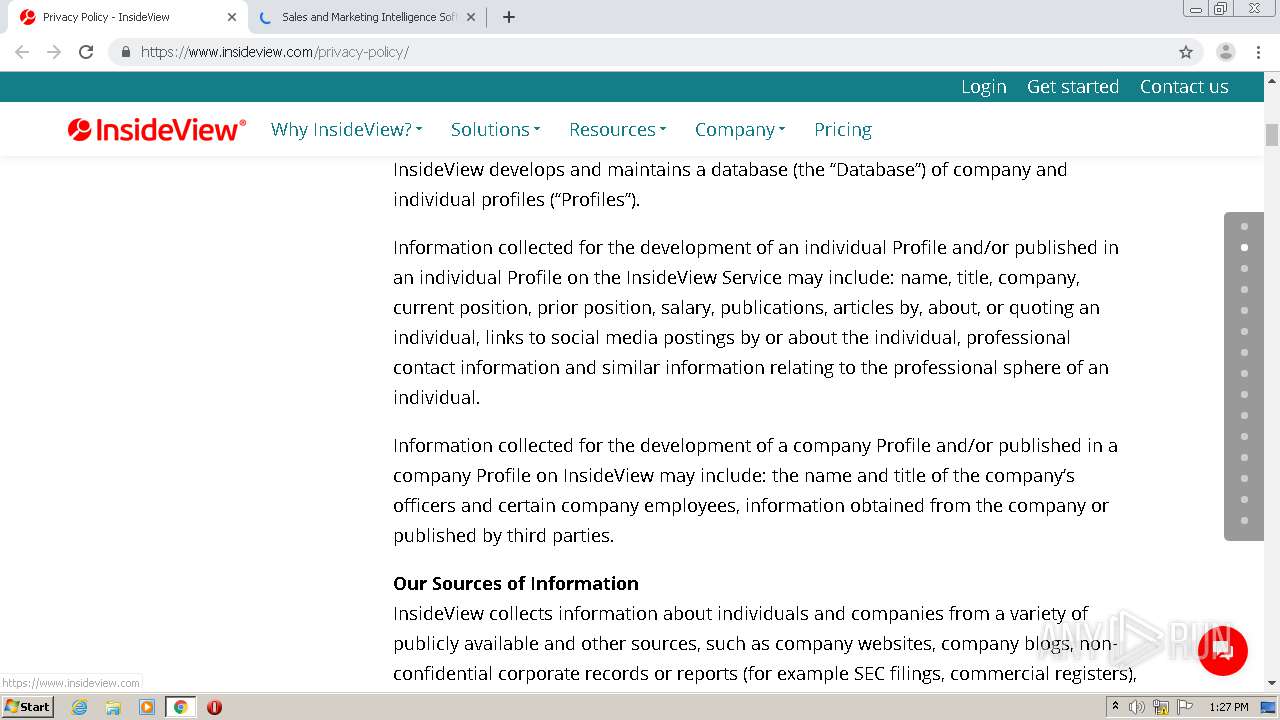Image resolution: width=1280 pixels, height=720 pixels.
Task: Expand the Why InsideView? menu
Action: (346, 129)
